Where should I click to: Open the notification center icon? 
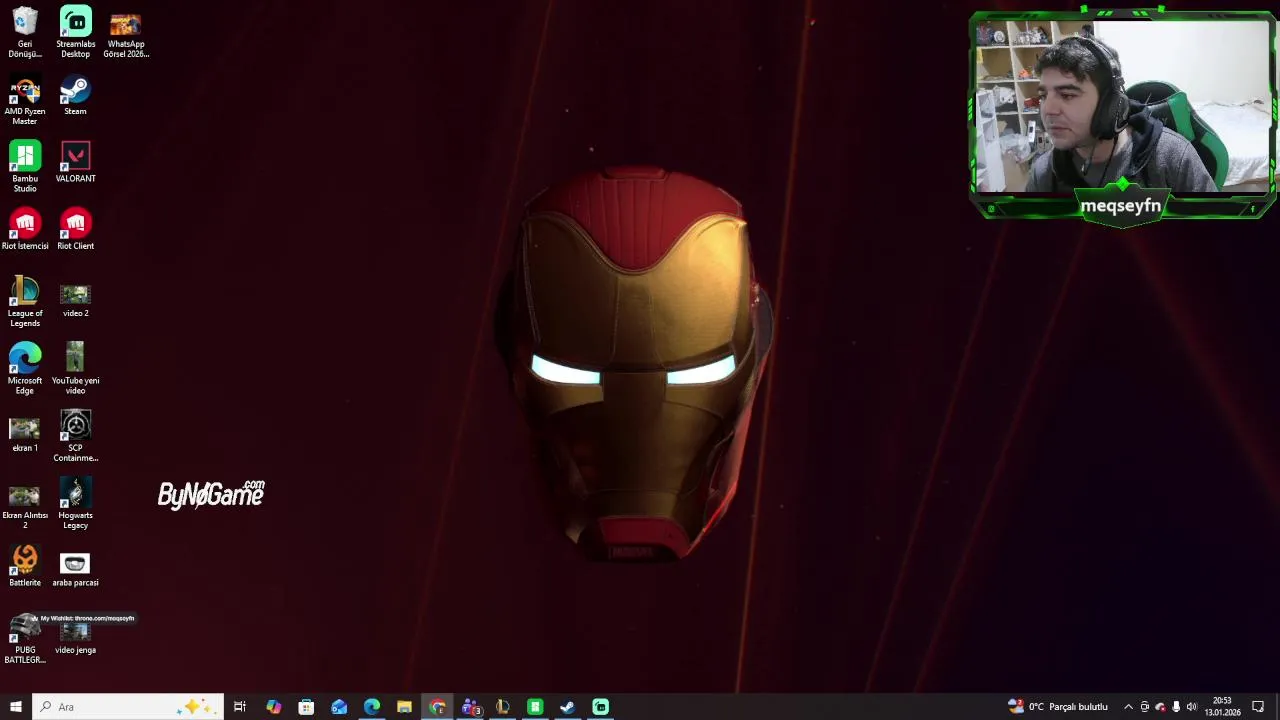[1259, 707]
